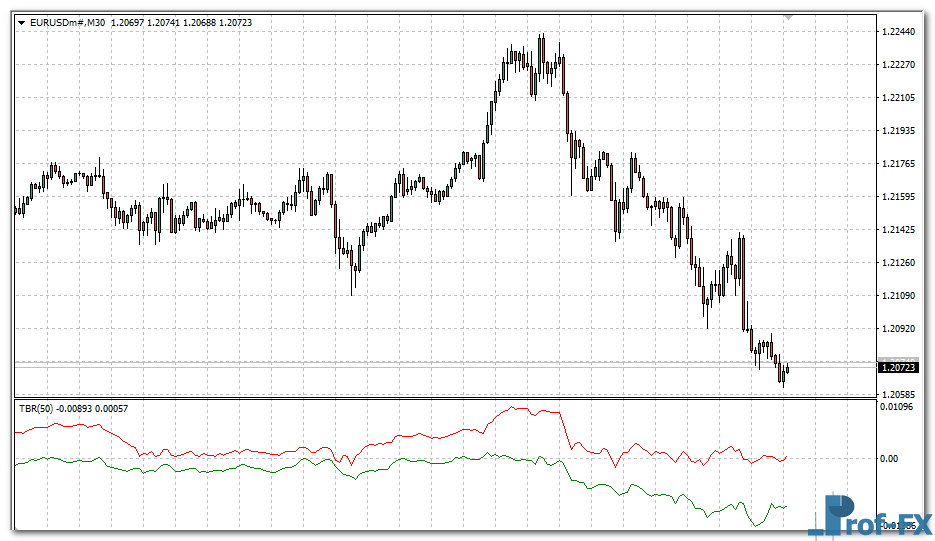Click the latest candle at chart's right end

pos(788,370)
